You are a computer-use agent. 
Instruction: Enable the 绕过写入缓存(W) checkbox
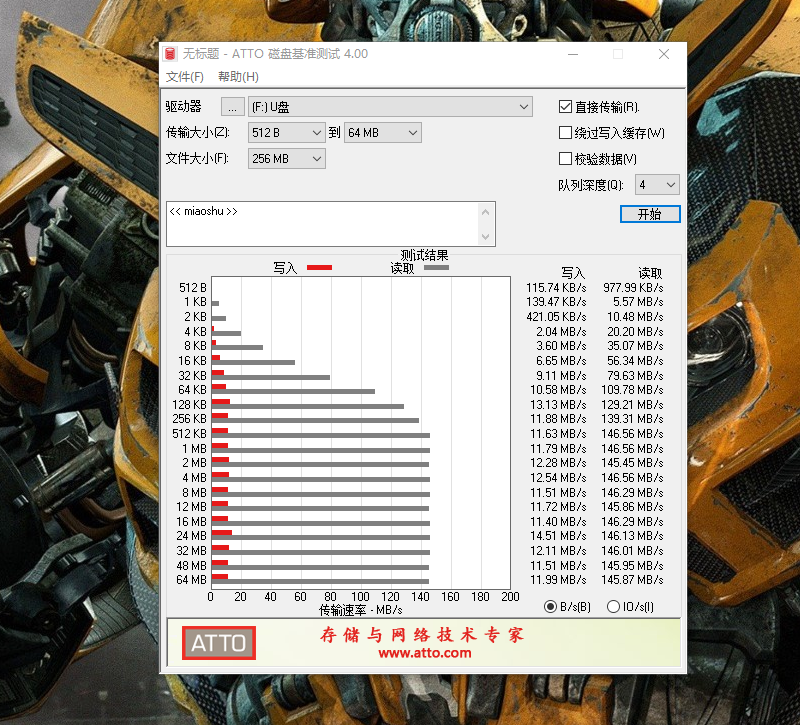(x=566, y=133)
